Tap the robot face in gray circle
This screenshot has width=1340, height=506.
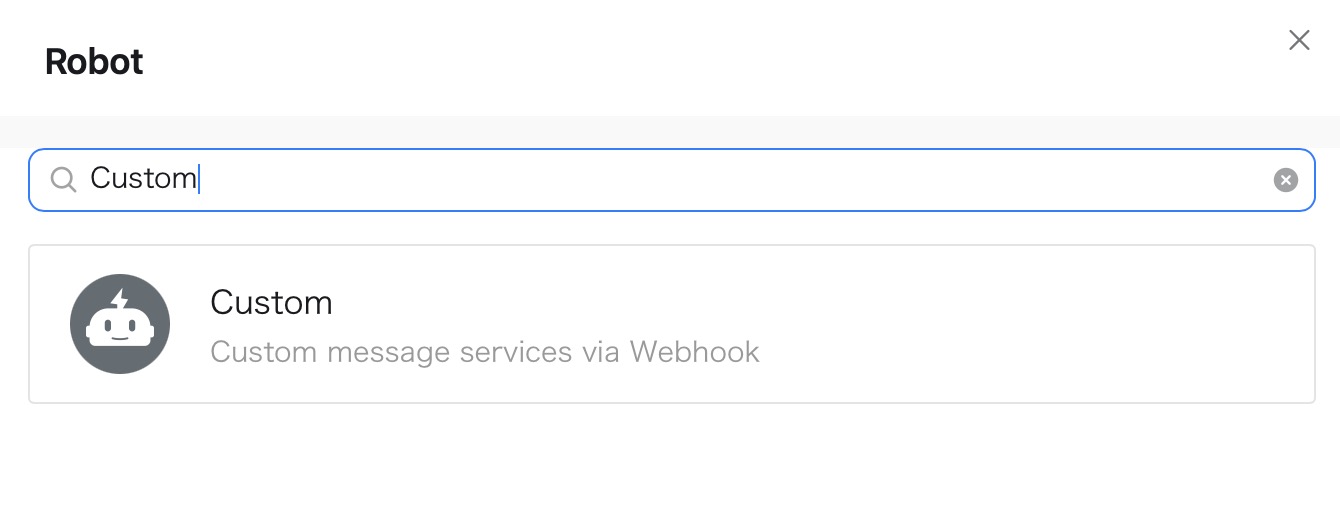pyautogui.click(x=120, y=330)
